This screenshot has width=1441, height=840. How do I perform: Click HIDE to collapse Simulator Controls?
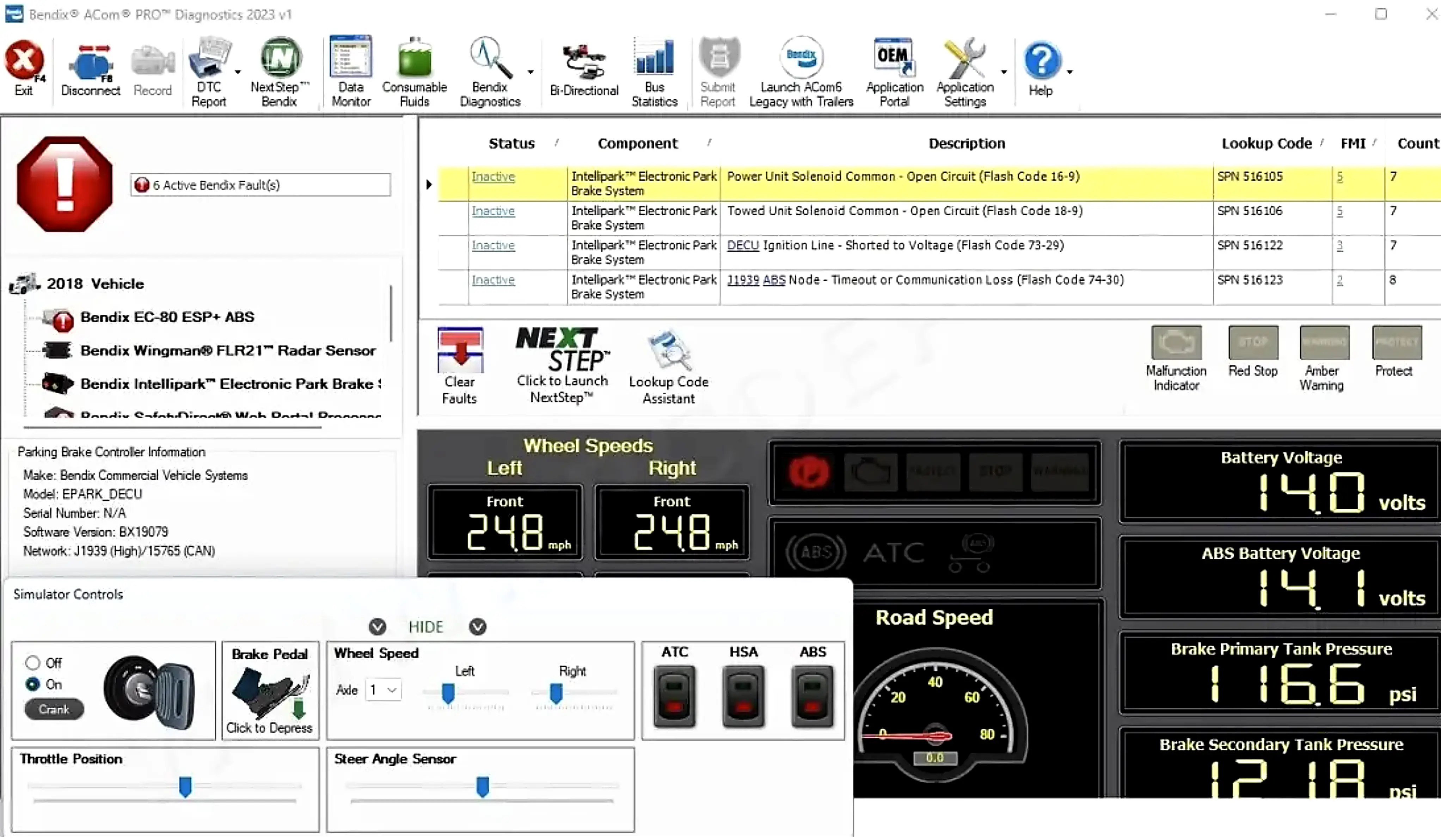[426, 627]
